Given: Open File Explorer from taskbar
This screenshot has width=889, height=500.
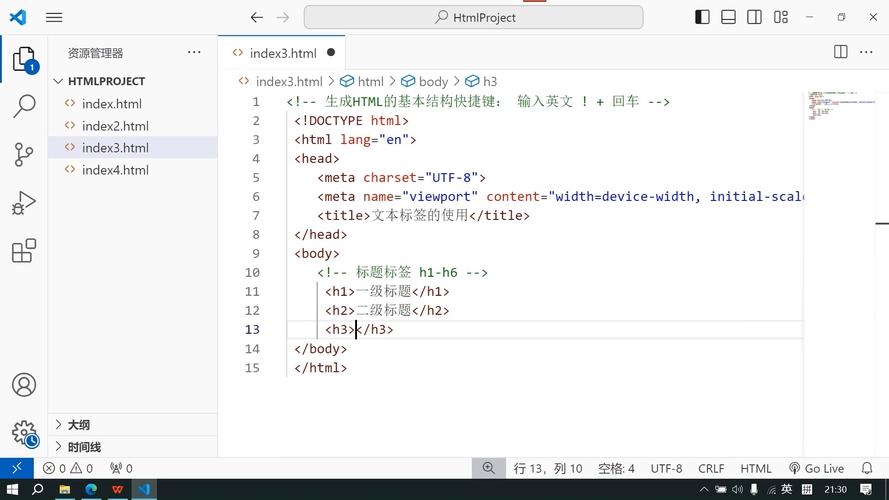Looking at the screenshot, I should [x=65, y=489].
